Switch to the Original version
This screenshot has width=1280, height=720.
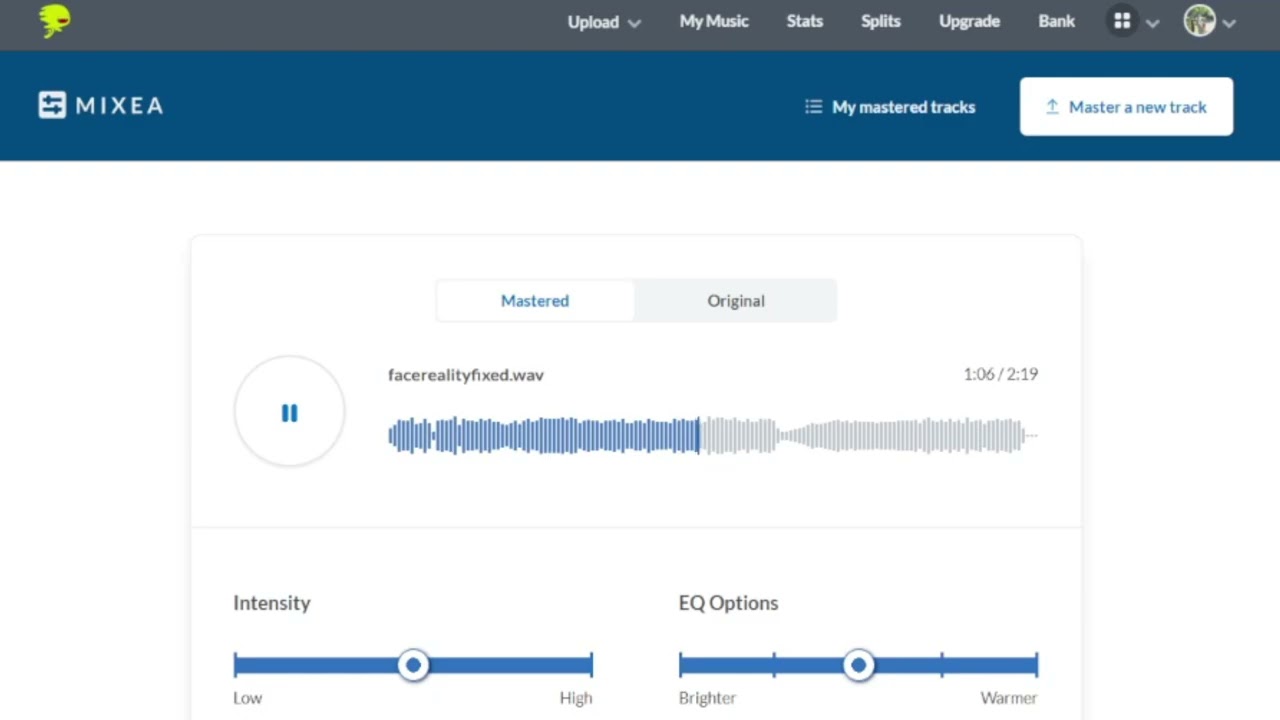click(736, 301)
